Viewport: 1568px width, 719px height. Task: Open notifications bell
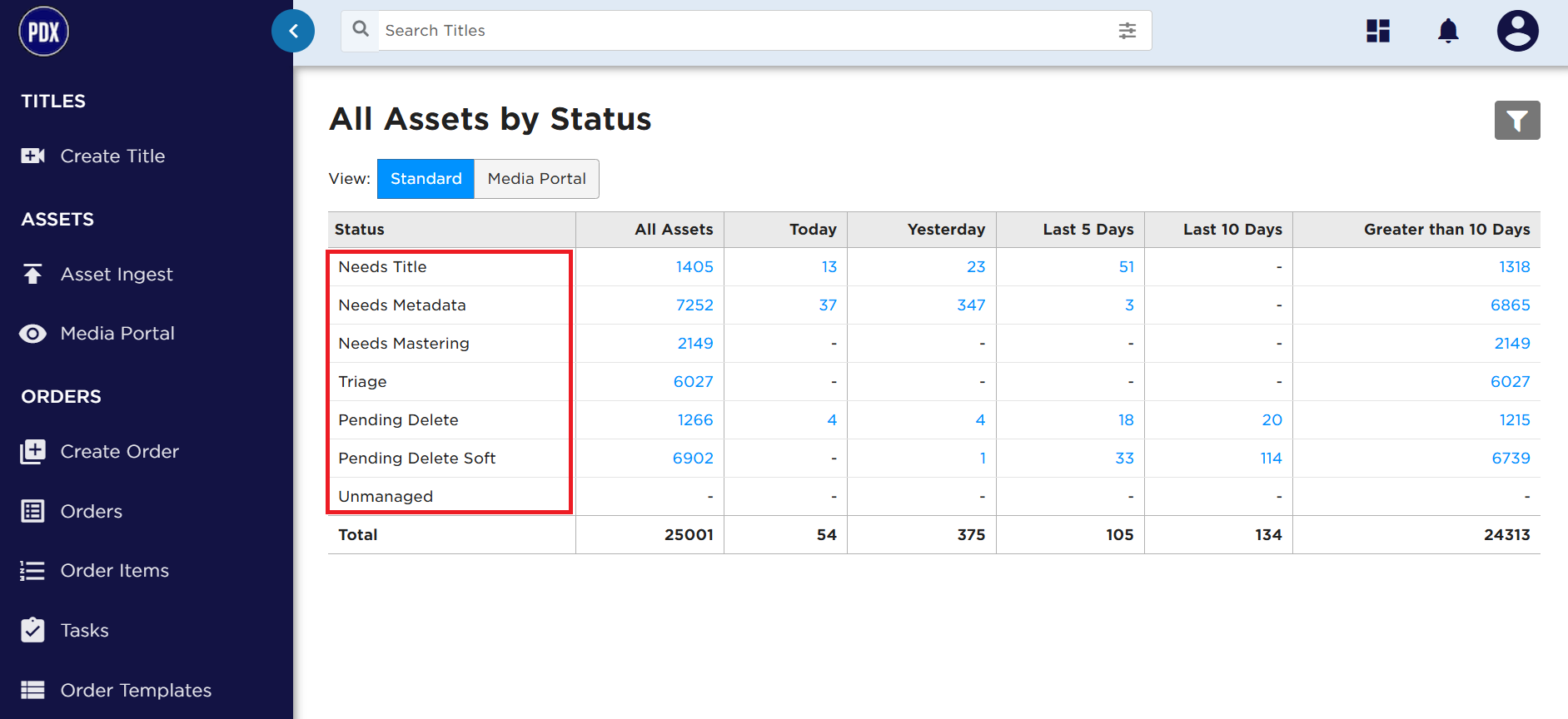coord(1449,31)
